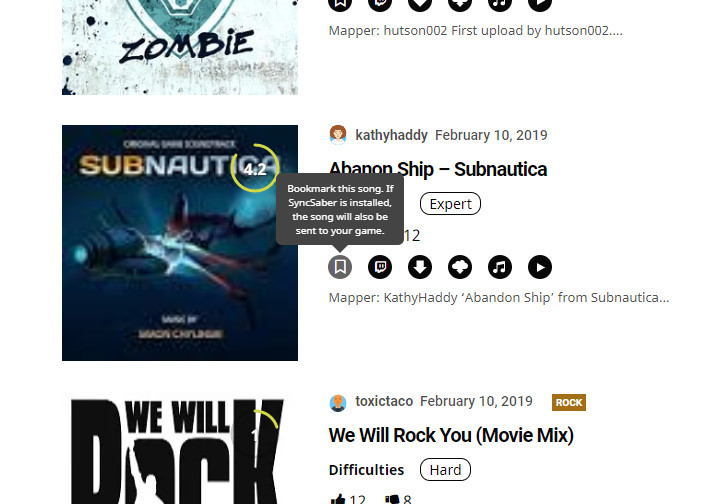Download the Zombie song by hutson002
This screenshot has height=504, width=719.
point(420,4)
